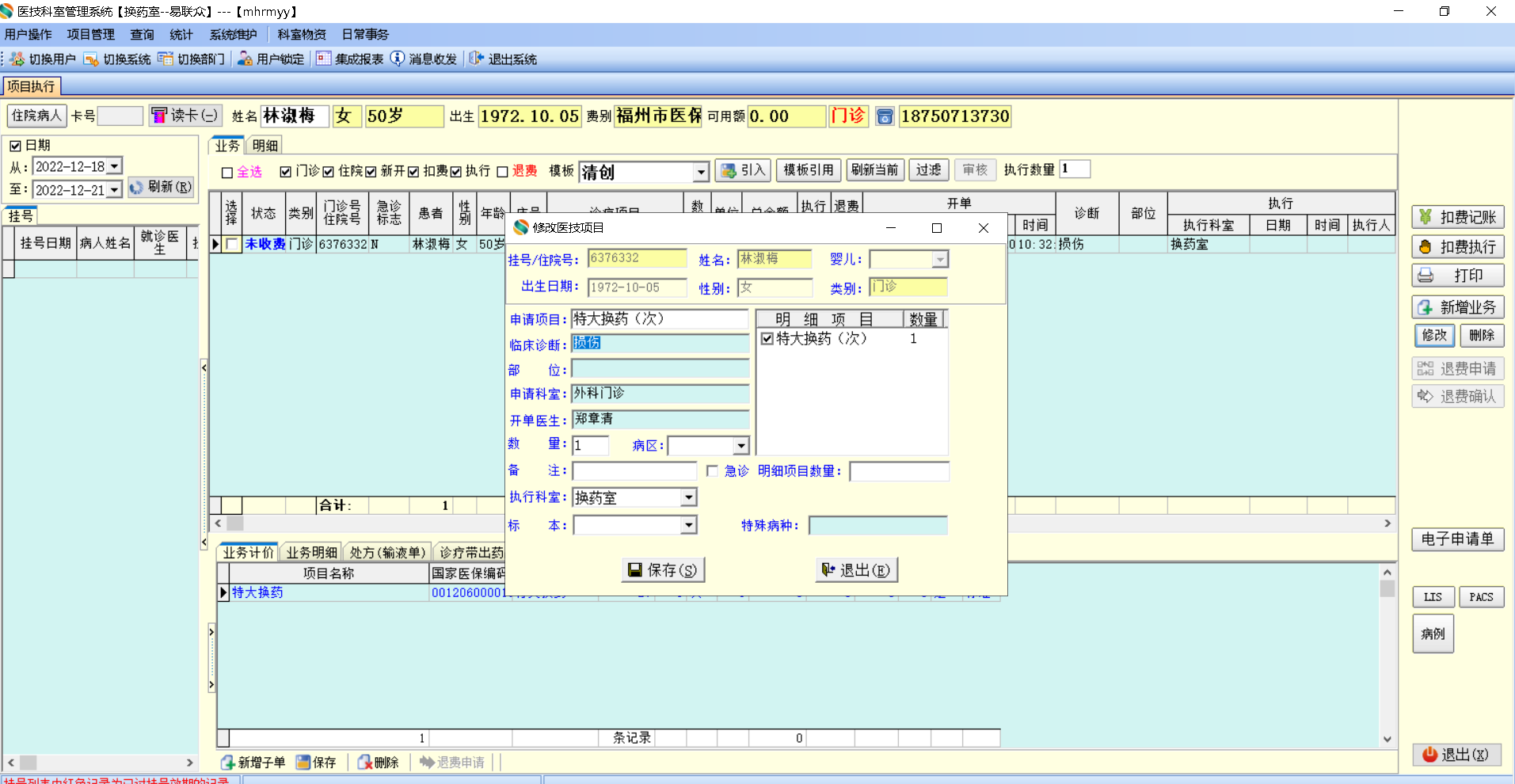The image size is (1515, 784).
Task: Click the 备注 input field in dialog
Action: coord(634,471)
